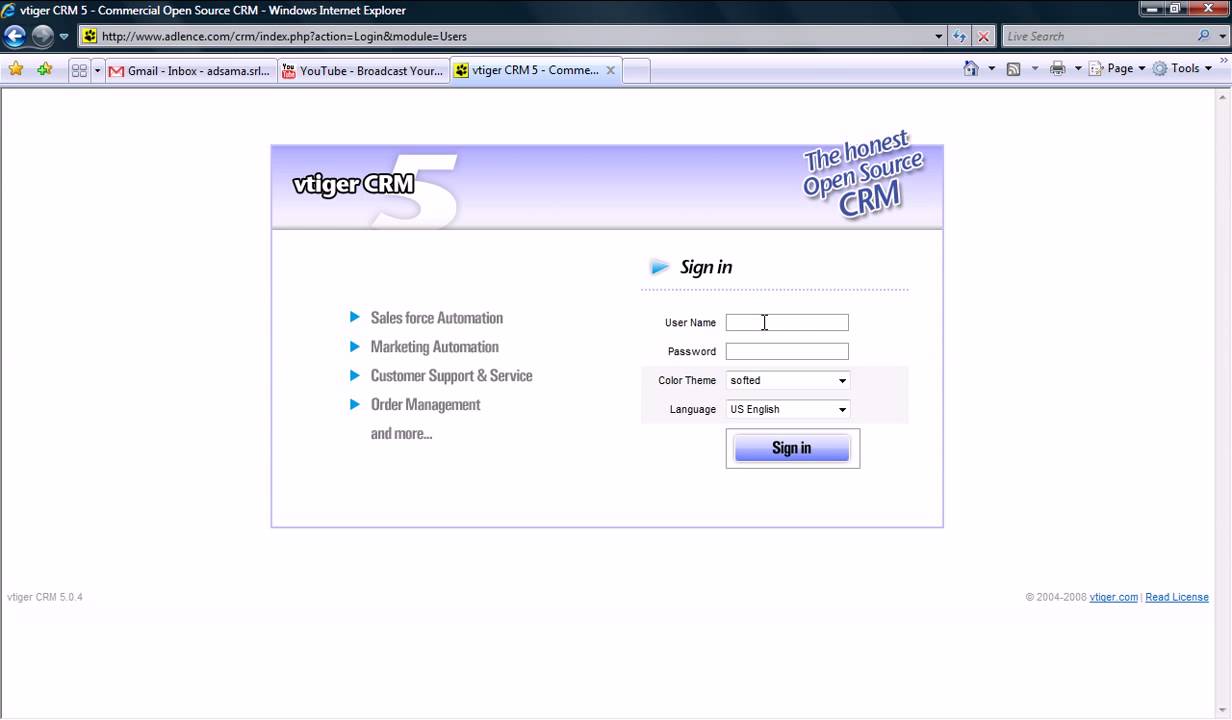Open Favorites Center with the star icon
This screenshot has height=720, width=1232.
click(16, 69)
